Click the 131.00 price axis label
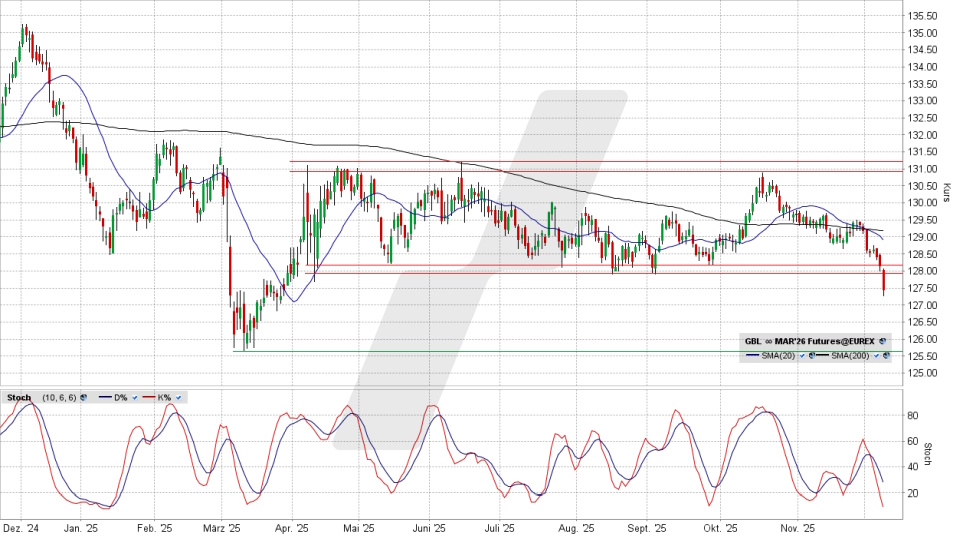The height and width of the screenshot is (540, 960). 923,169
